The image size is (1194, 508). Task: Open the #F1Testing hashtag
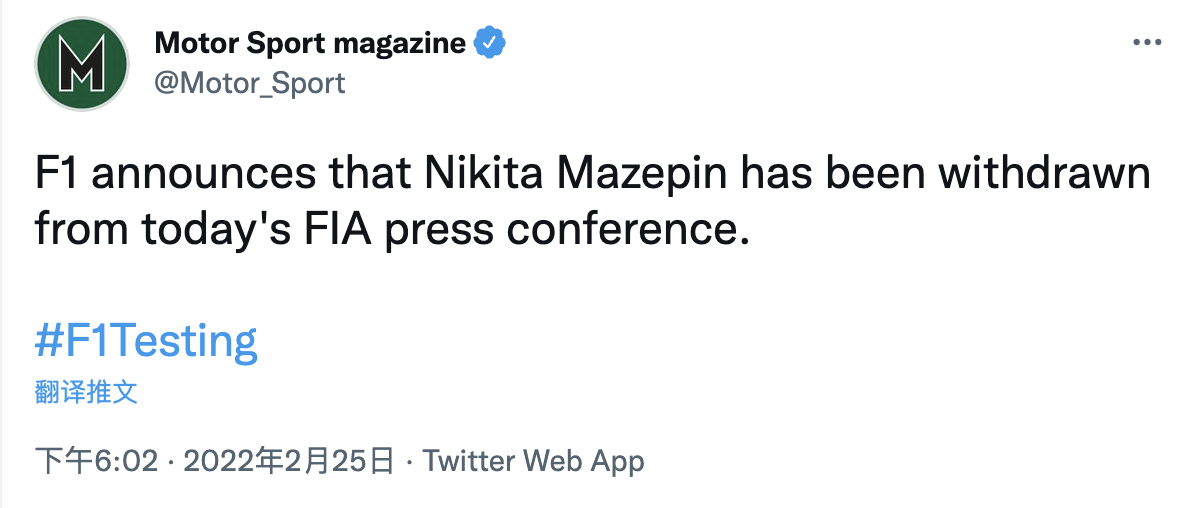point(146,341)
